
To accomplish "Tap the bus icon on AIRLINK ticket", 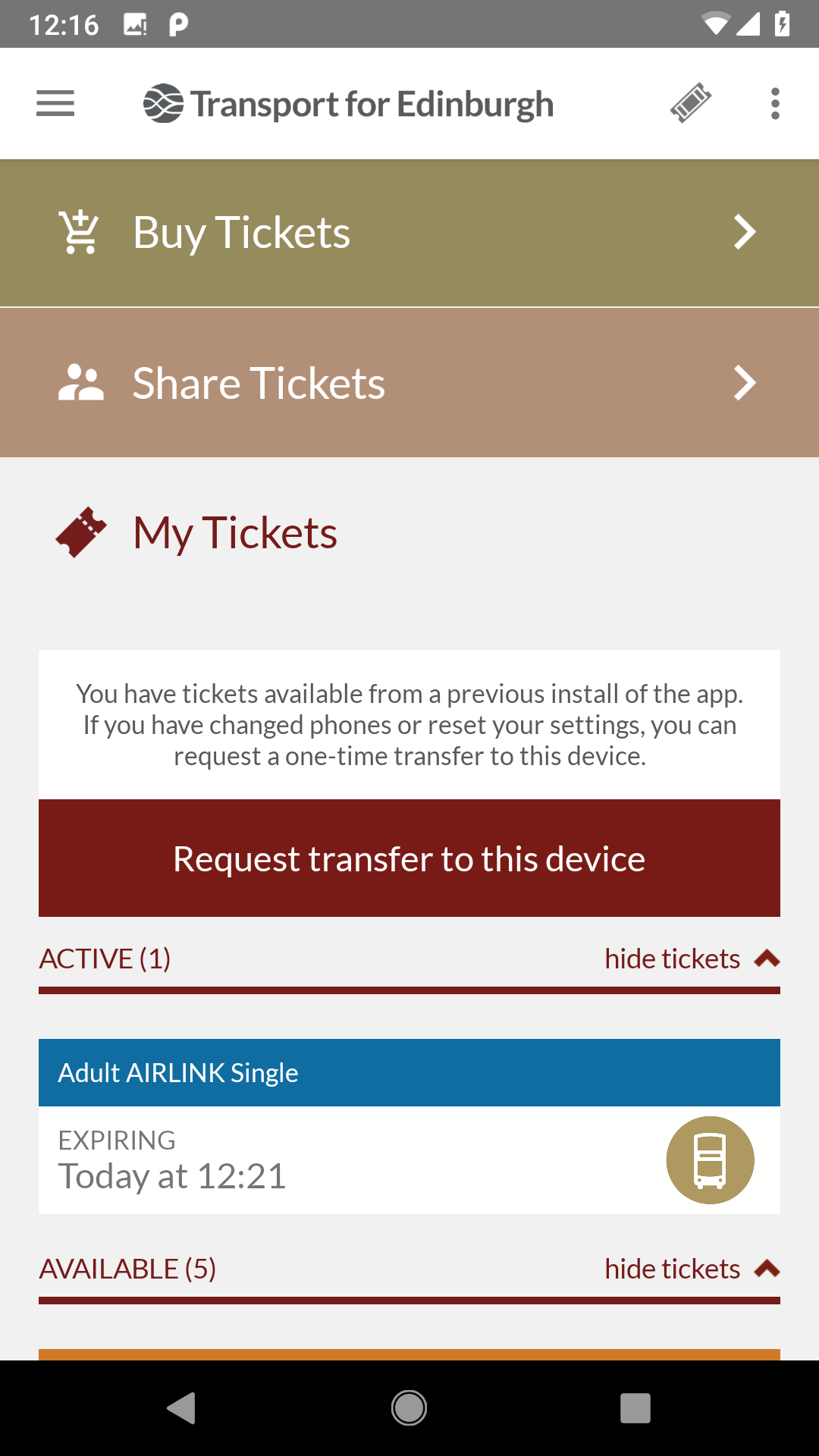I will tap(710, 1160).
